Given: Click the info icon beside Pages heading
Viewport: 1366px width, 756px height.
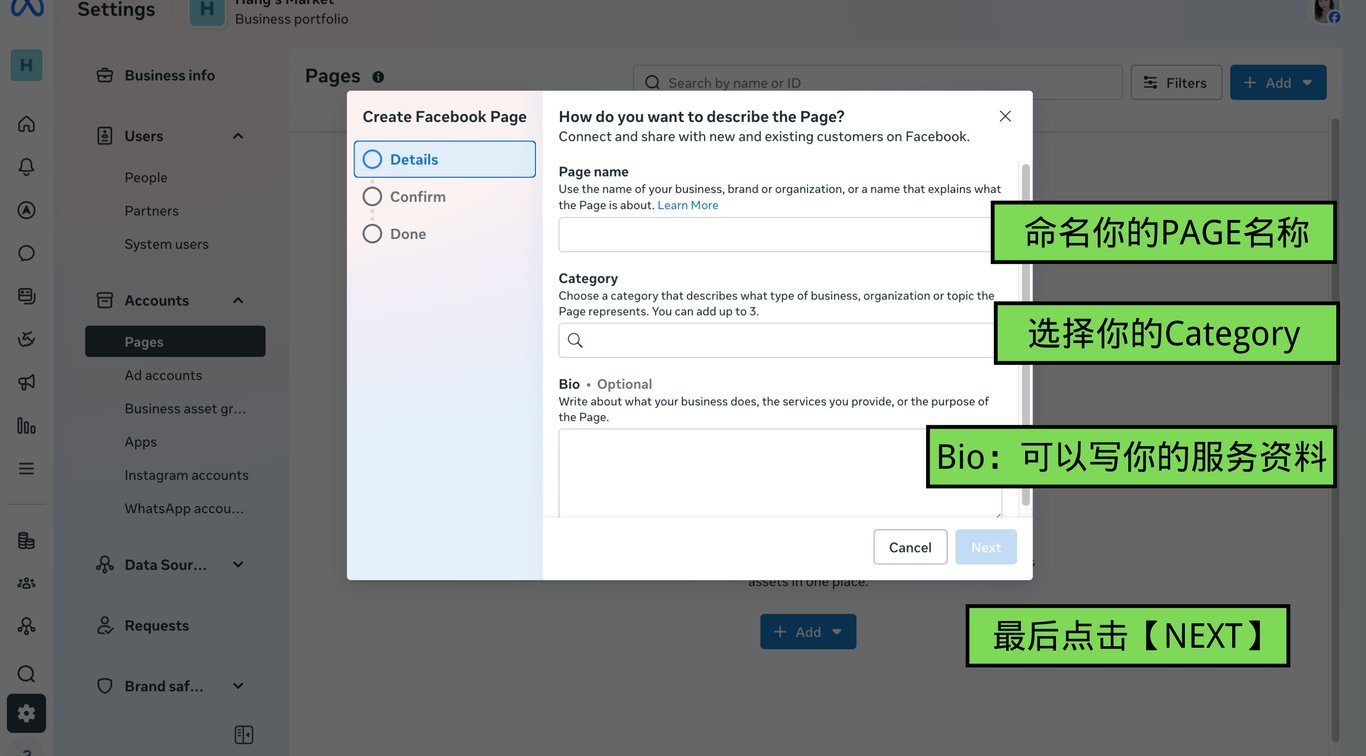Looking at the screenshot, I should click(378, 77).
